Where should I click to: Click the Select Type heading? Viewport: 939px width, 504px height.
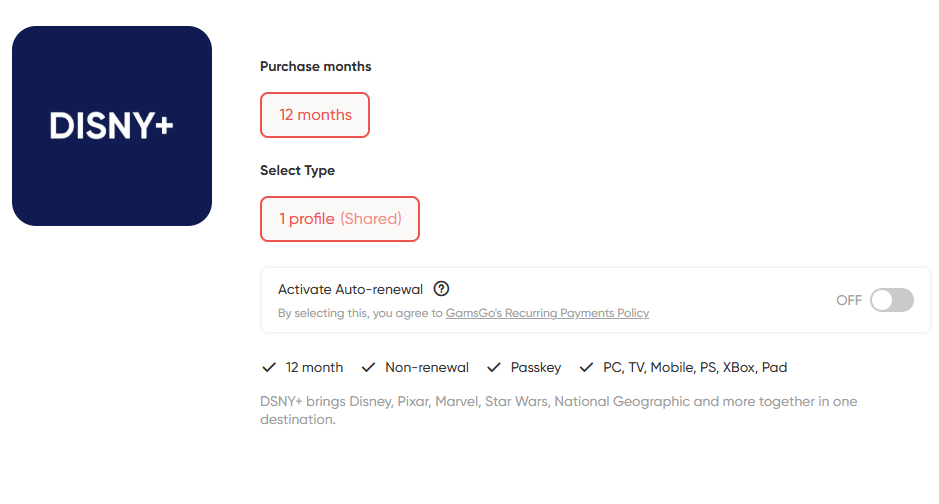tap(297, 171)
